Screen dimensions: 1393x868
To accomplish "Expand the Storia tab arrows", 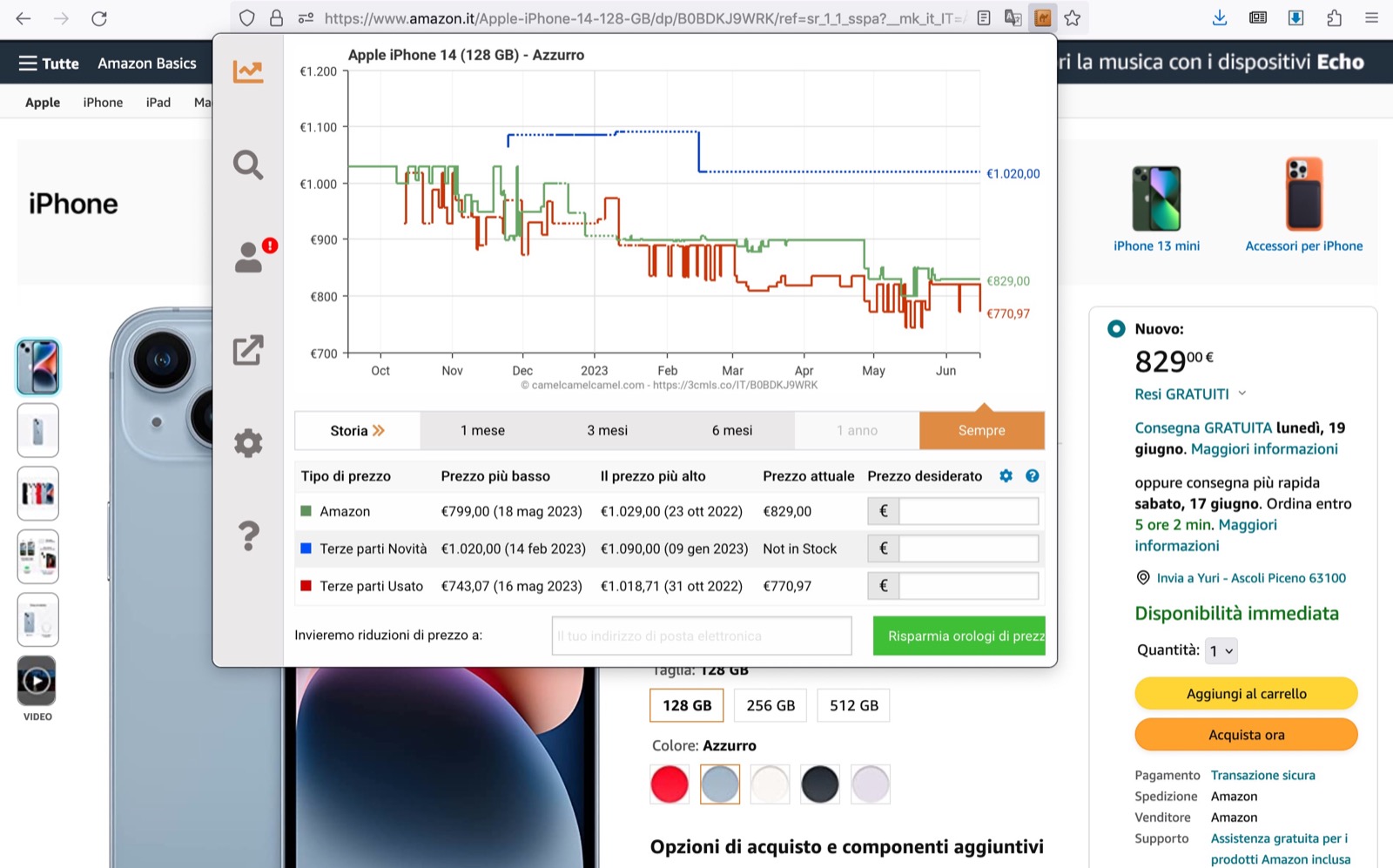I will coord(379,430).
